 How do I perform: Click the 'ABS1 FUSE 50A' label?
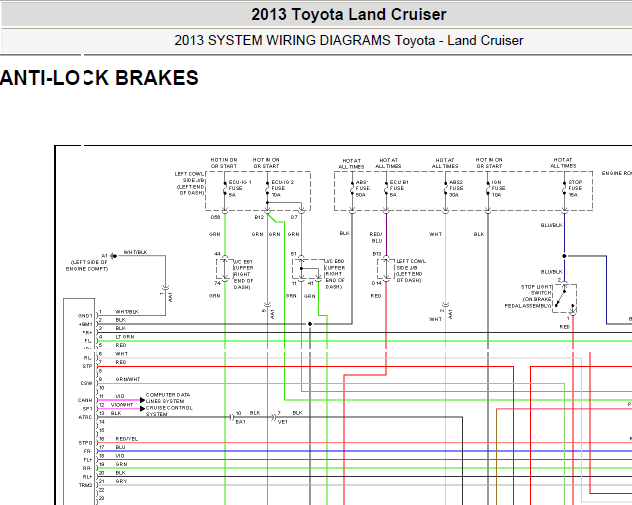pos(362,188)
